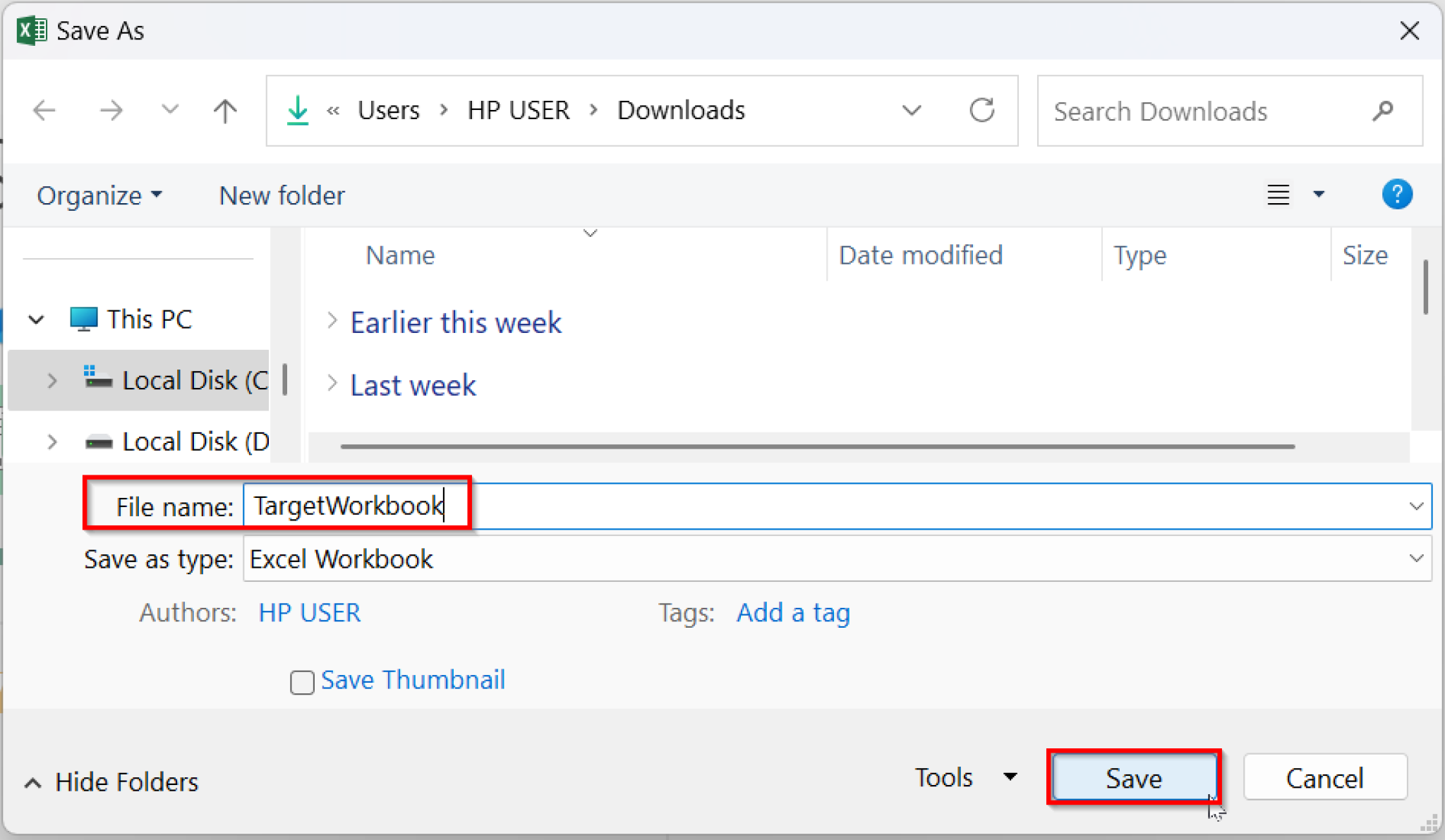Click the search magnifier in Search Downloads
The width and height of the screenshot is (1445, 840).
1382,111
